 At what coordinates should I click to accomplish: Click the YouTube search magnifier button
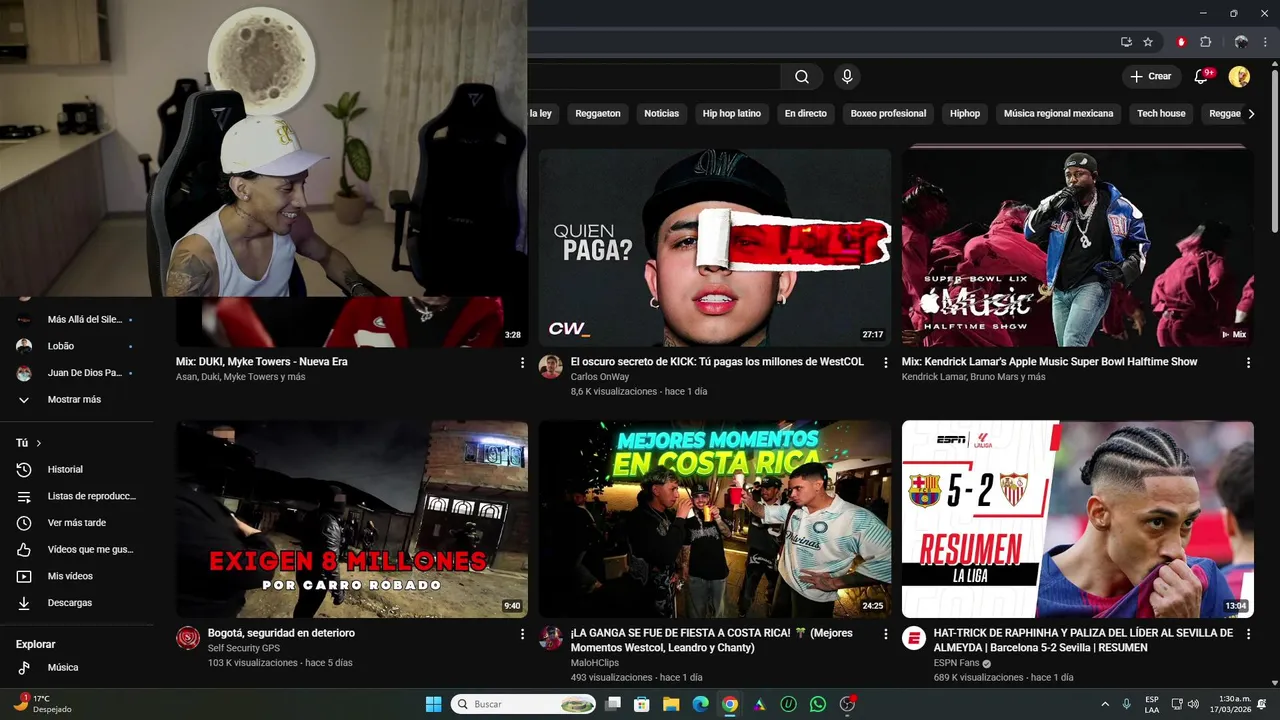[x=802, y=77]
